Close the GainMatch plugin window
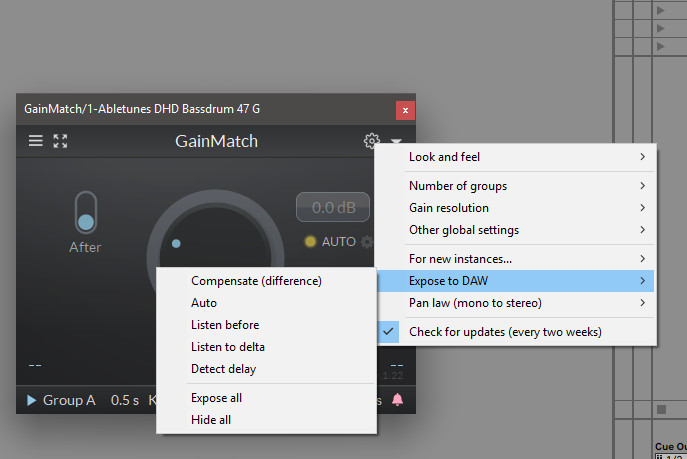The image size is (687, 459). 405,109
